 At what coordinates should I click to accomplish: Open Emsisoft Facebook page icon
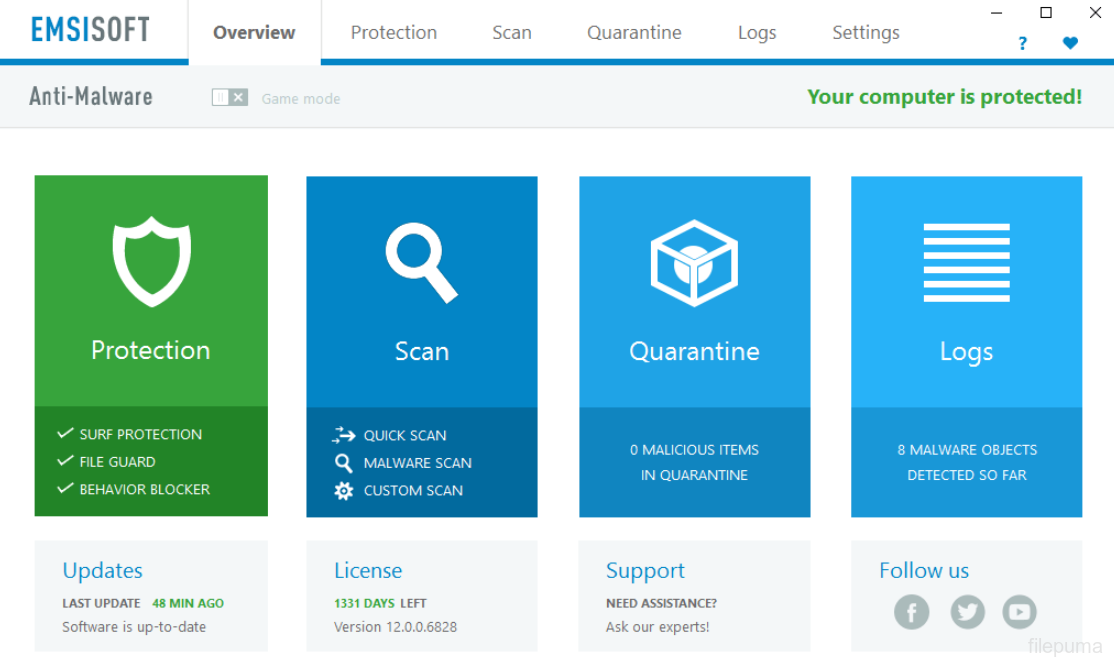(x=911, y=611)
